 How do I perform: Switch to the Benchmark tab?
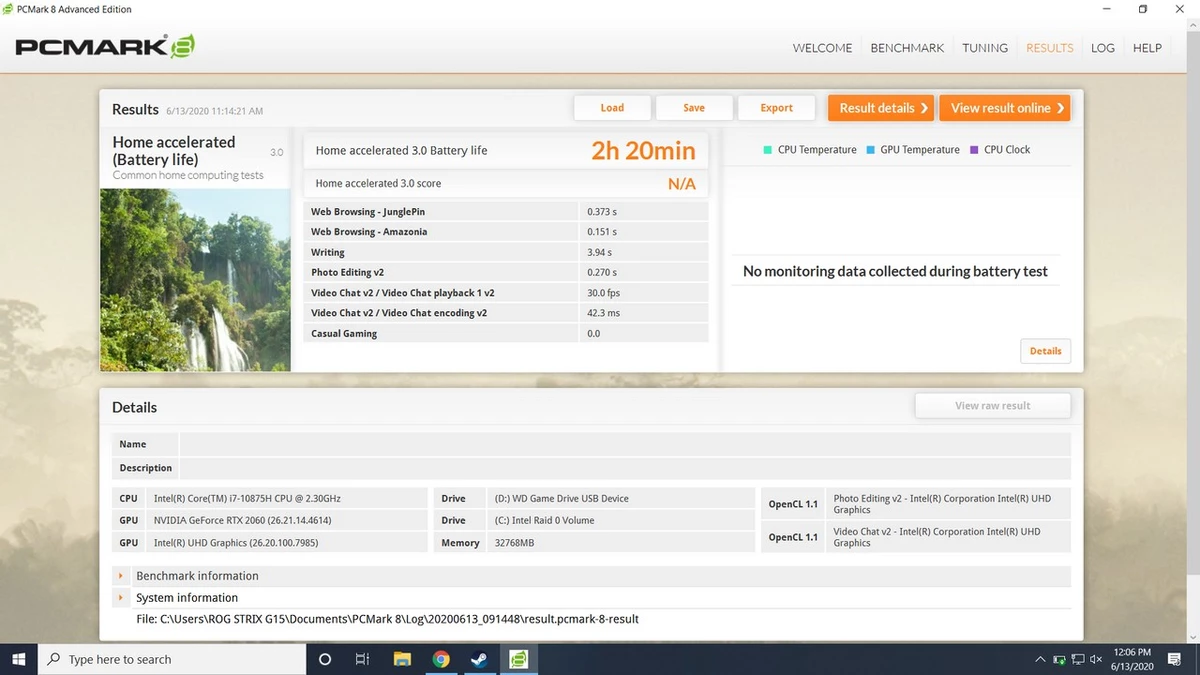point(907,48)
